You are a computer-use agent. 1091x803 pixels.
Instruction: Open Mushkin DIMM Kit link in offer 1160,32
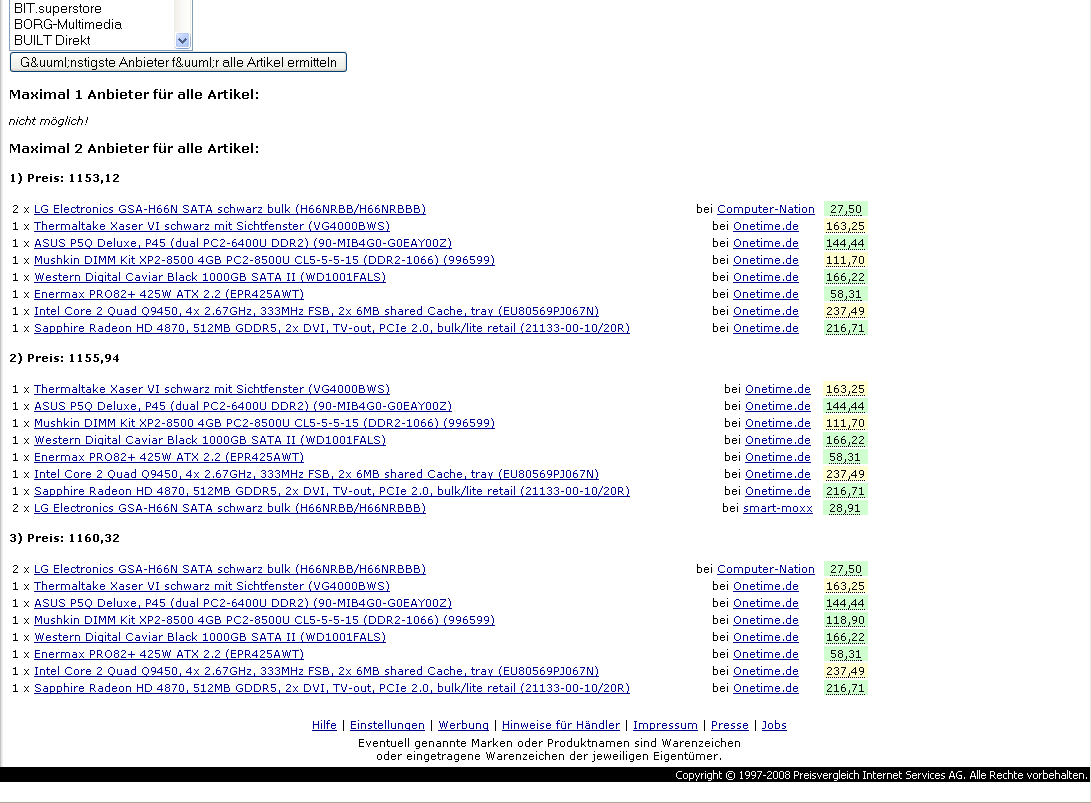coord(264,620)
